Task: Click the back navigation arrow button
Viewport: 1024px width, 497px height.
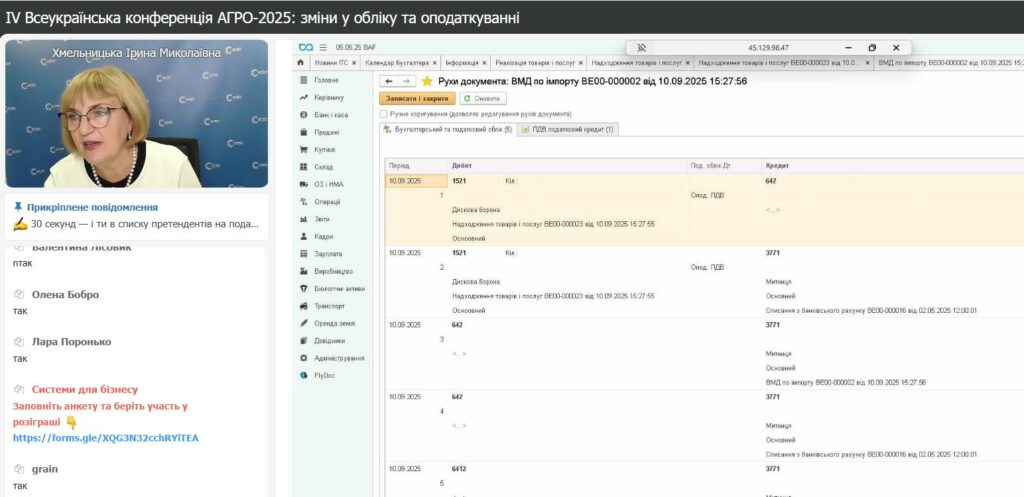Action: click(x=390, y=81)
